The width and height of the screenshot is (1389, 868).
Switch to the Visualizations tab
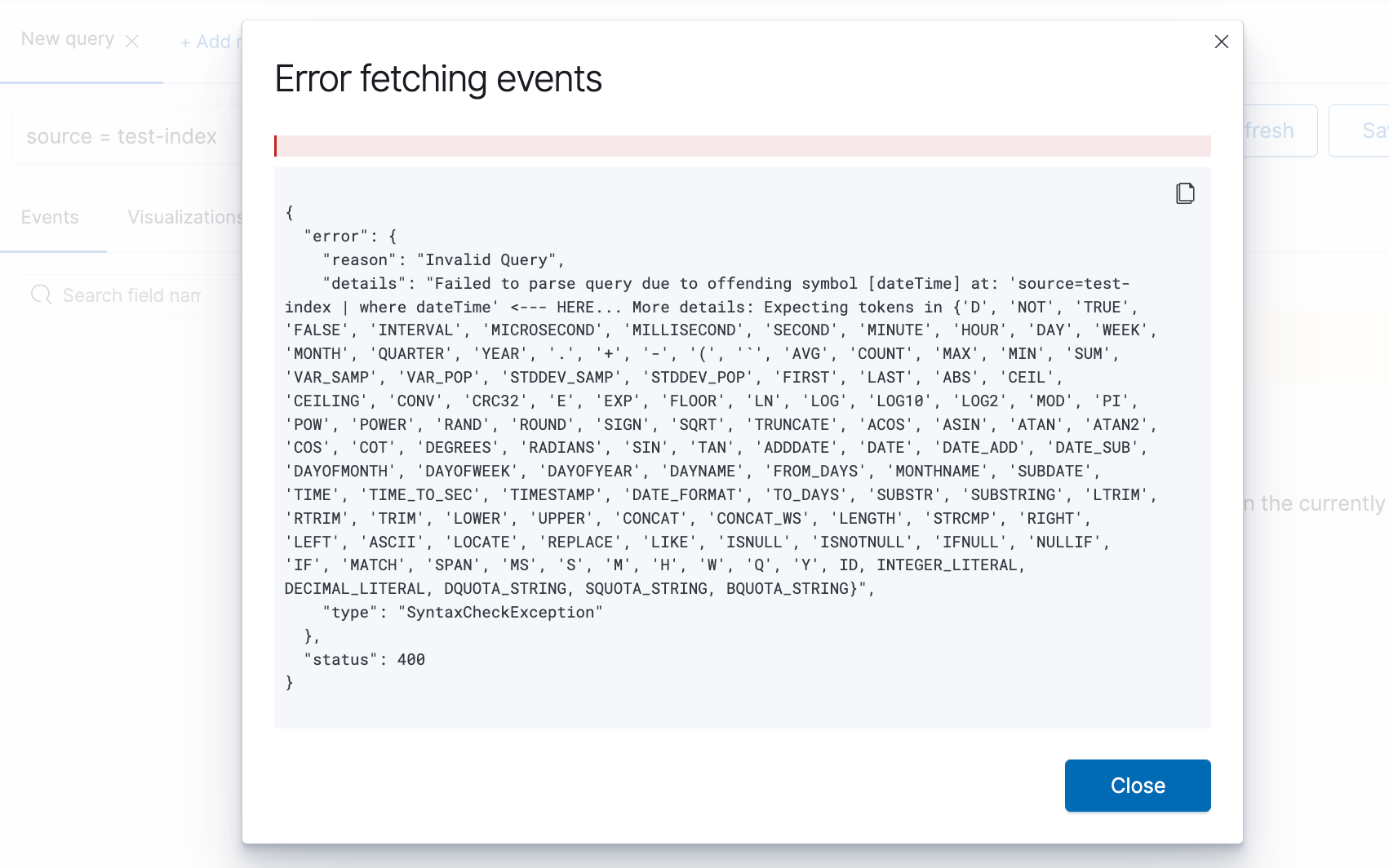point(184,217)
